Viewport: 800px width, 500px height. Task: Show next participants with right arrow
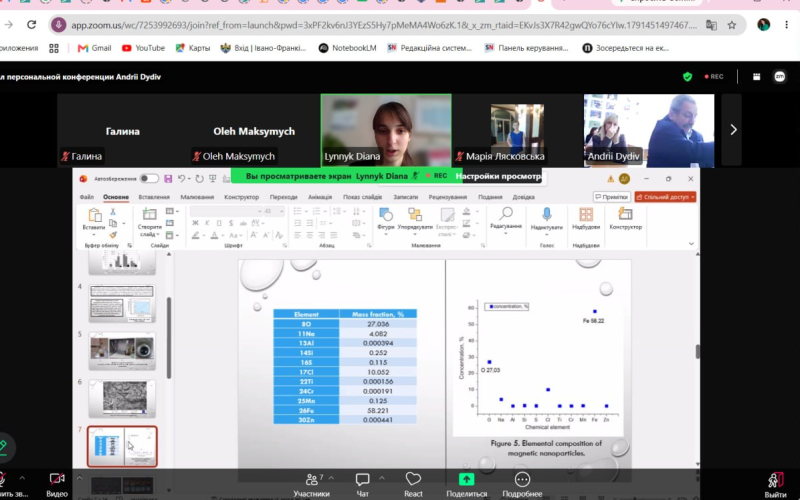pyautogui.click(x=733, y=130)
